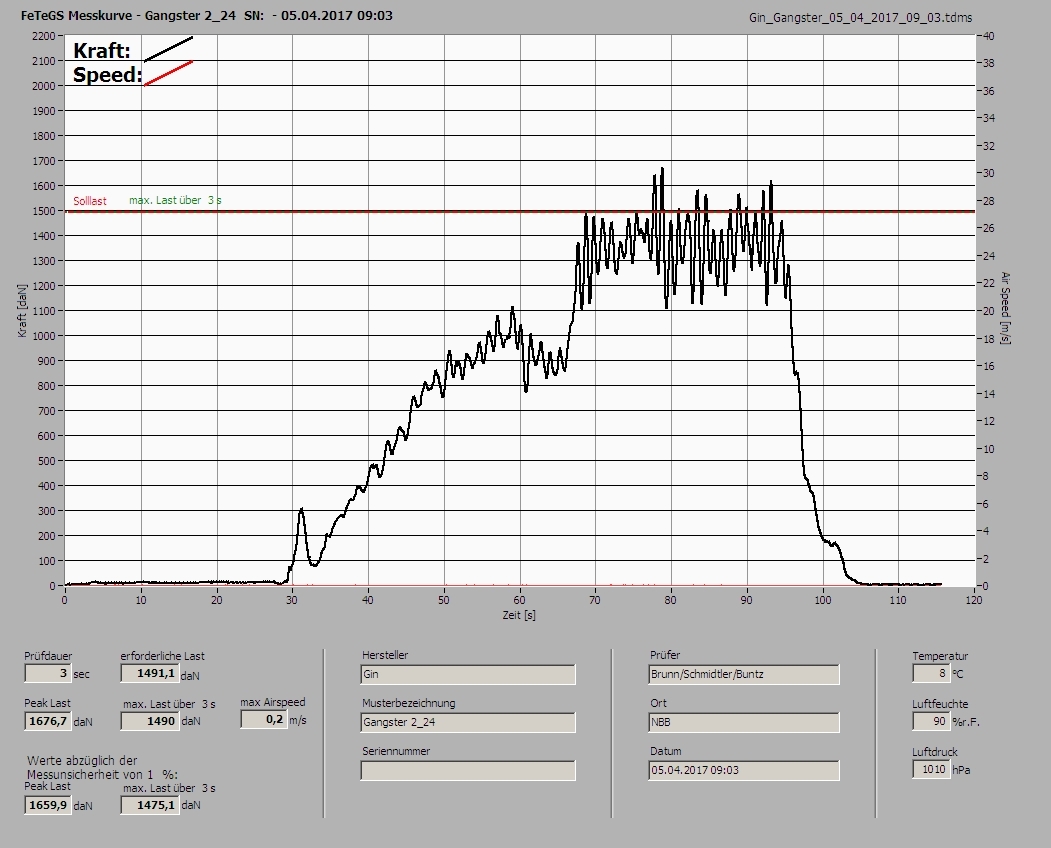Click the 2200 tick on Kraft axis
Screen dimensions: 1051x848
43,36
